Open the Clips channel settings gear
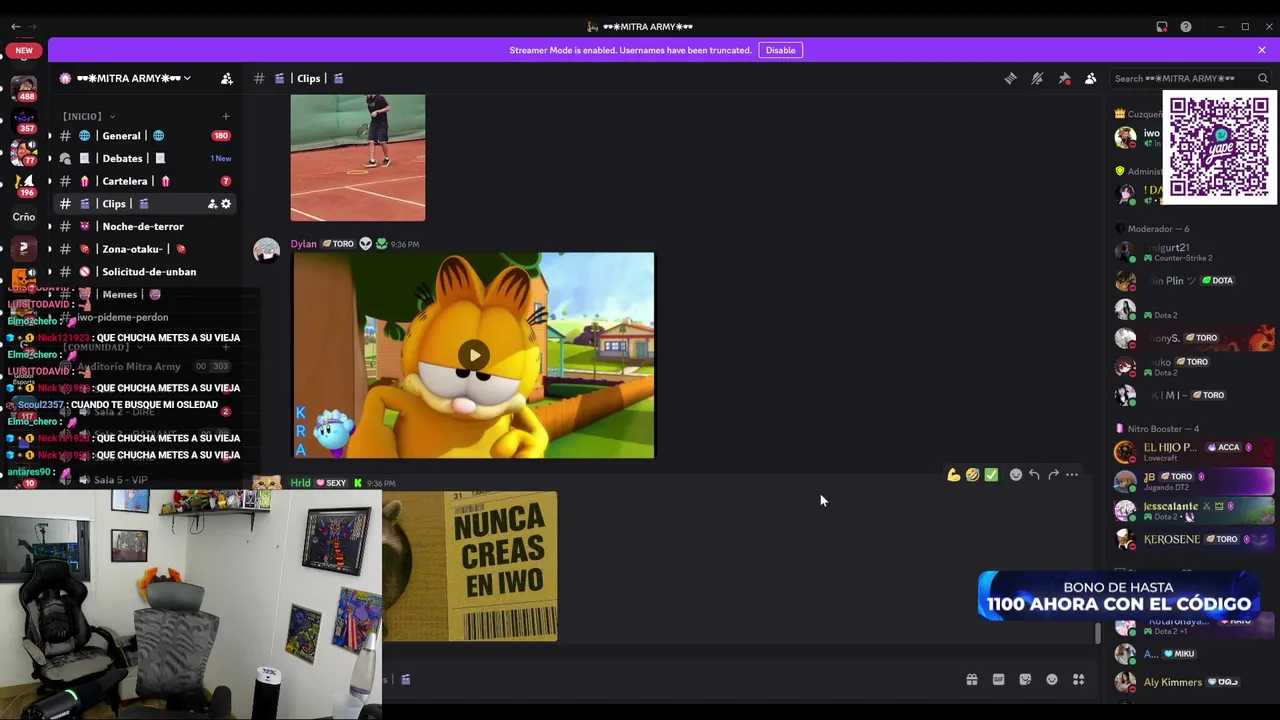Viewport: 1280px width, 720px height. (x=226, y=204)
